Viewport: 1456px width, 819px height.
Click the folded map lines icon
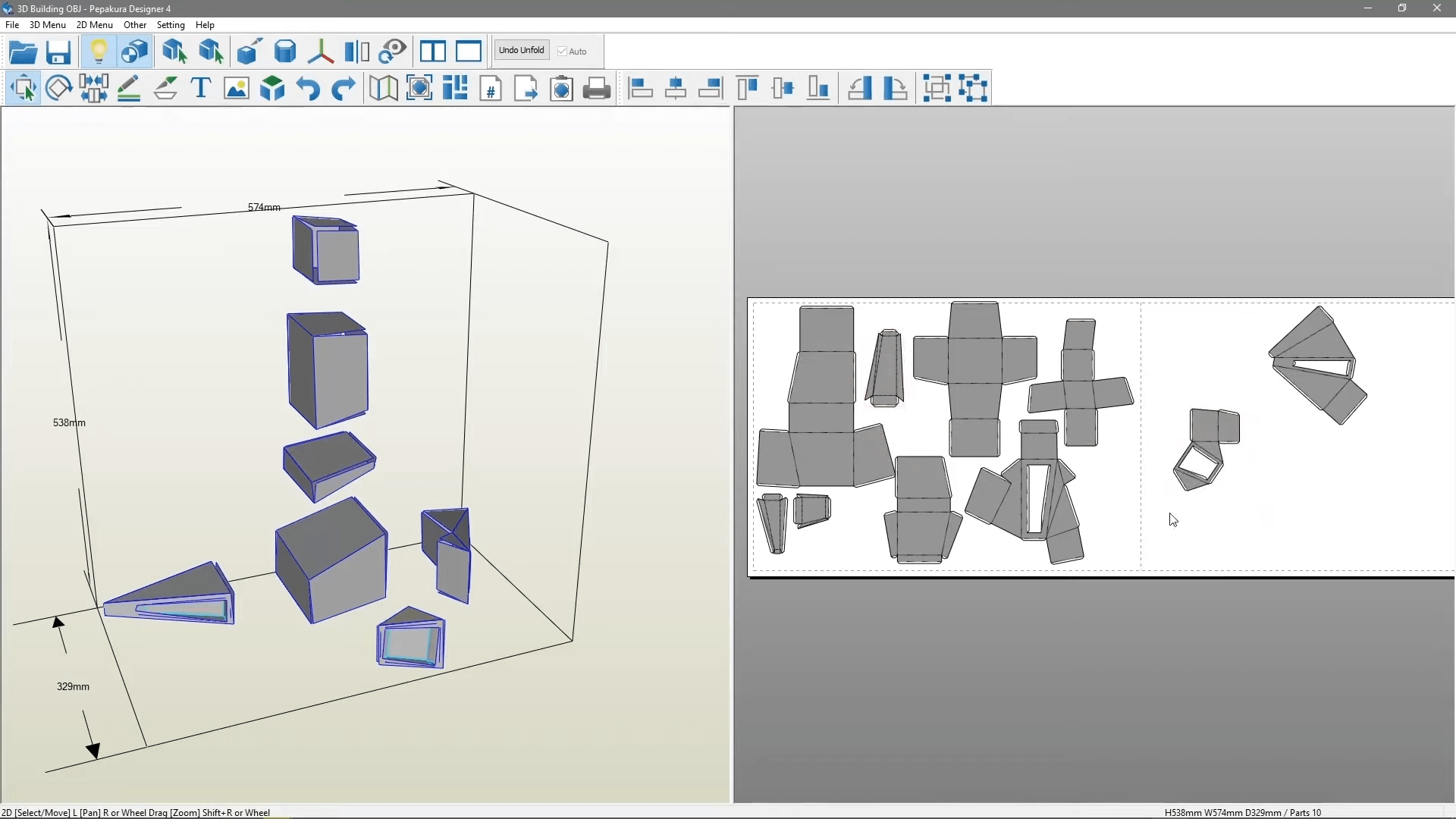click(x=383, y=88)
